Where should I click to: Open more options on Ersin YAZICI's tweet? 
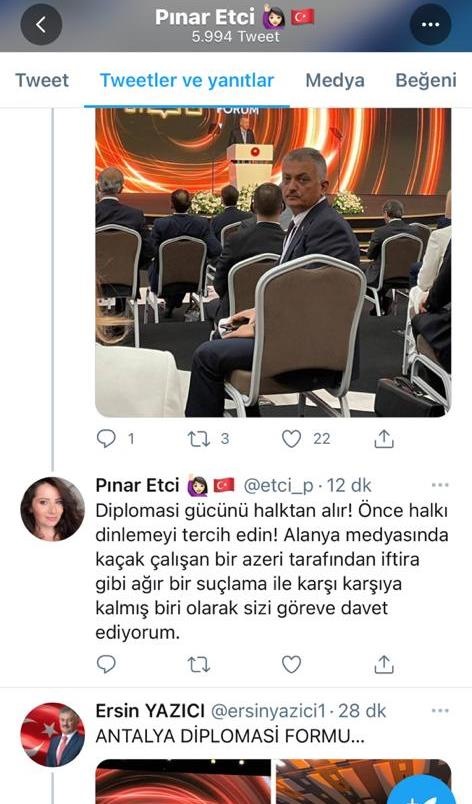click(x=440, y=711)
